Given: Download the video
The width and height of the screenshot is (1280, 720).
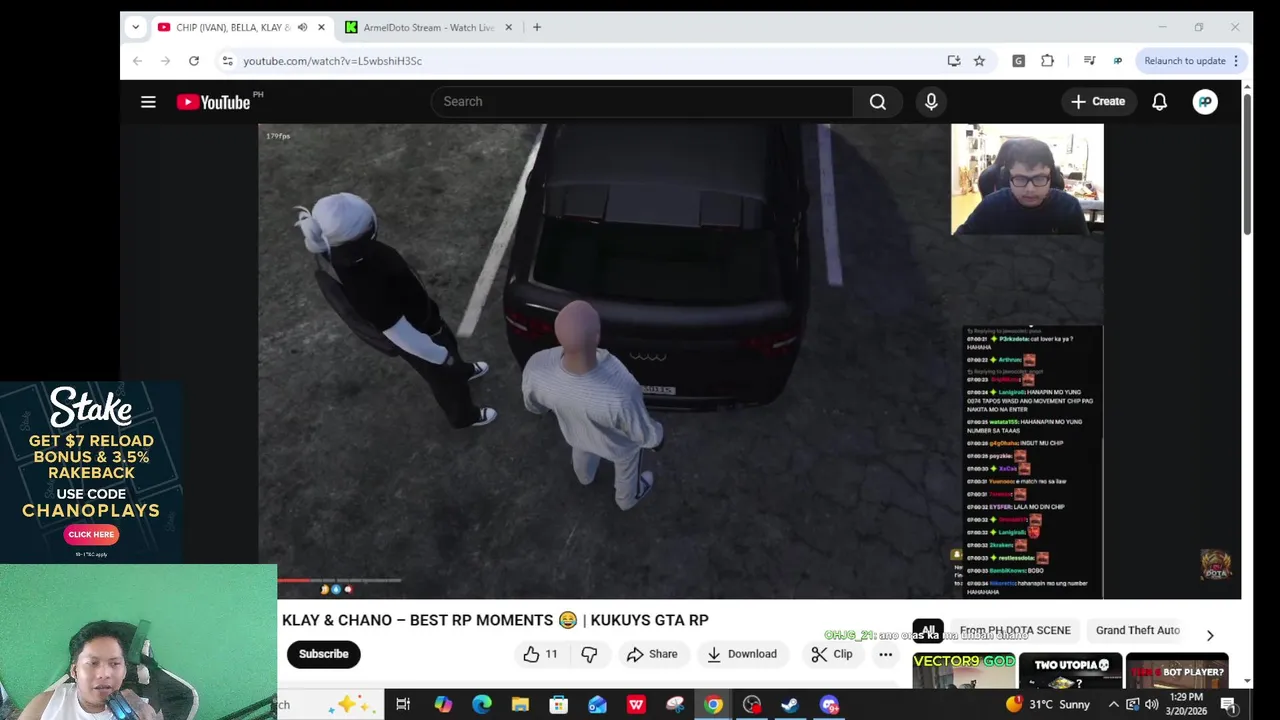Looking at the screenshot, I should coord(741,654).
